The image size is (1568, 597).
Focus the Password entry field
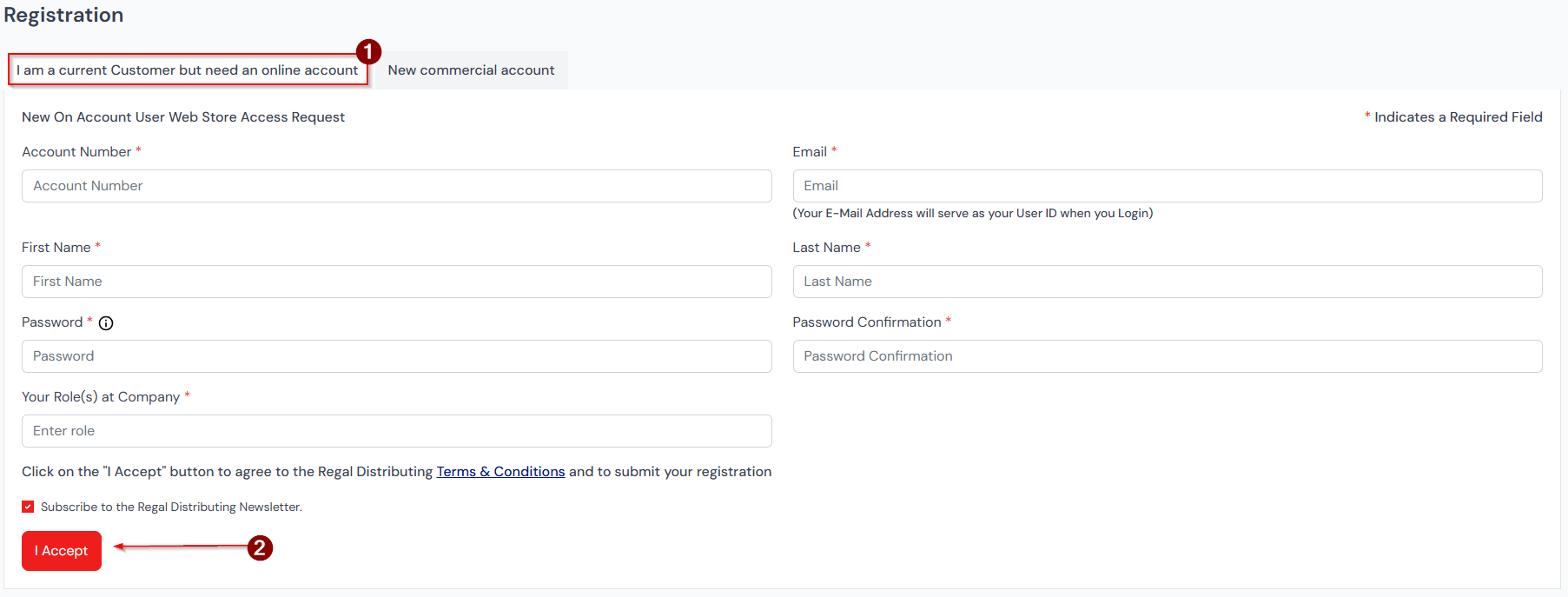coord(396,356)
